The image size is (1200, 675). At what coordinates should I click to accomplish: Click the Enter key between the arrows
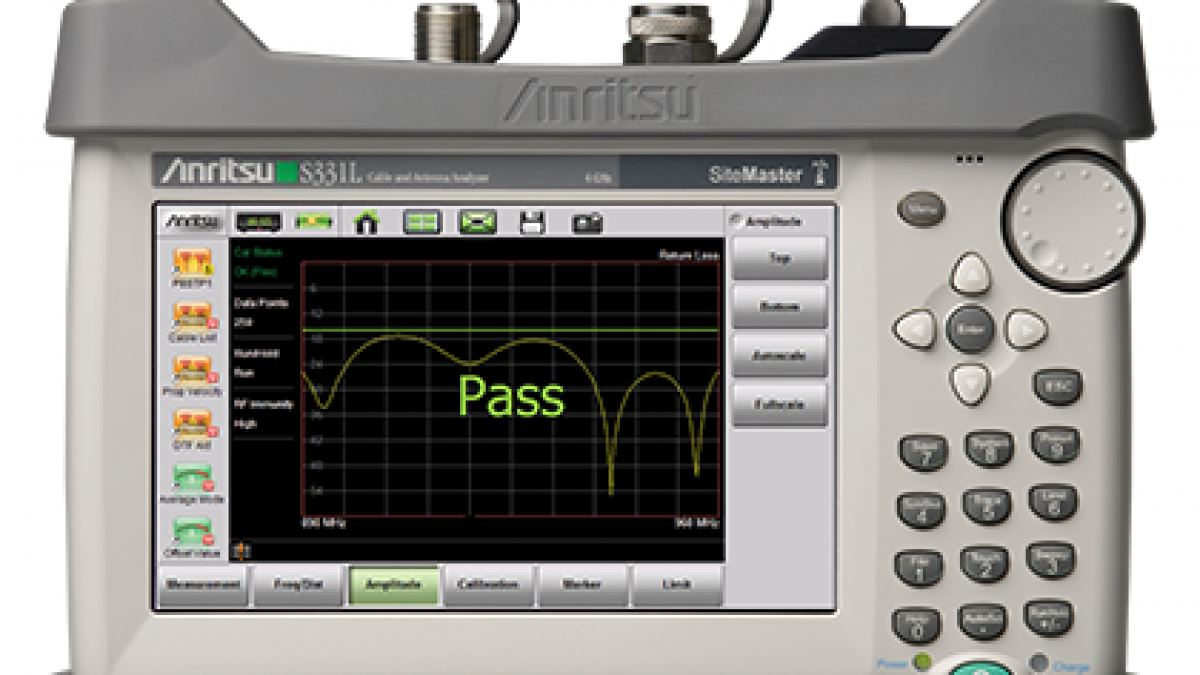[970, 328]
